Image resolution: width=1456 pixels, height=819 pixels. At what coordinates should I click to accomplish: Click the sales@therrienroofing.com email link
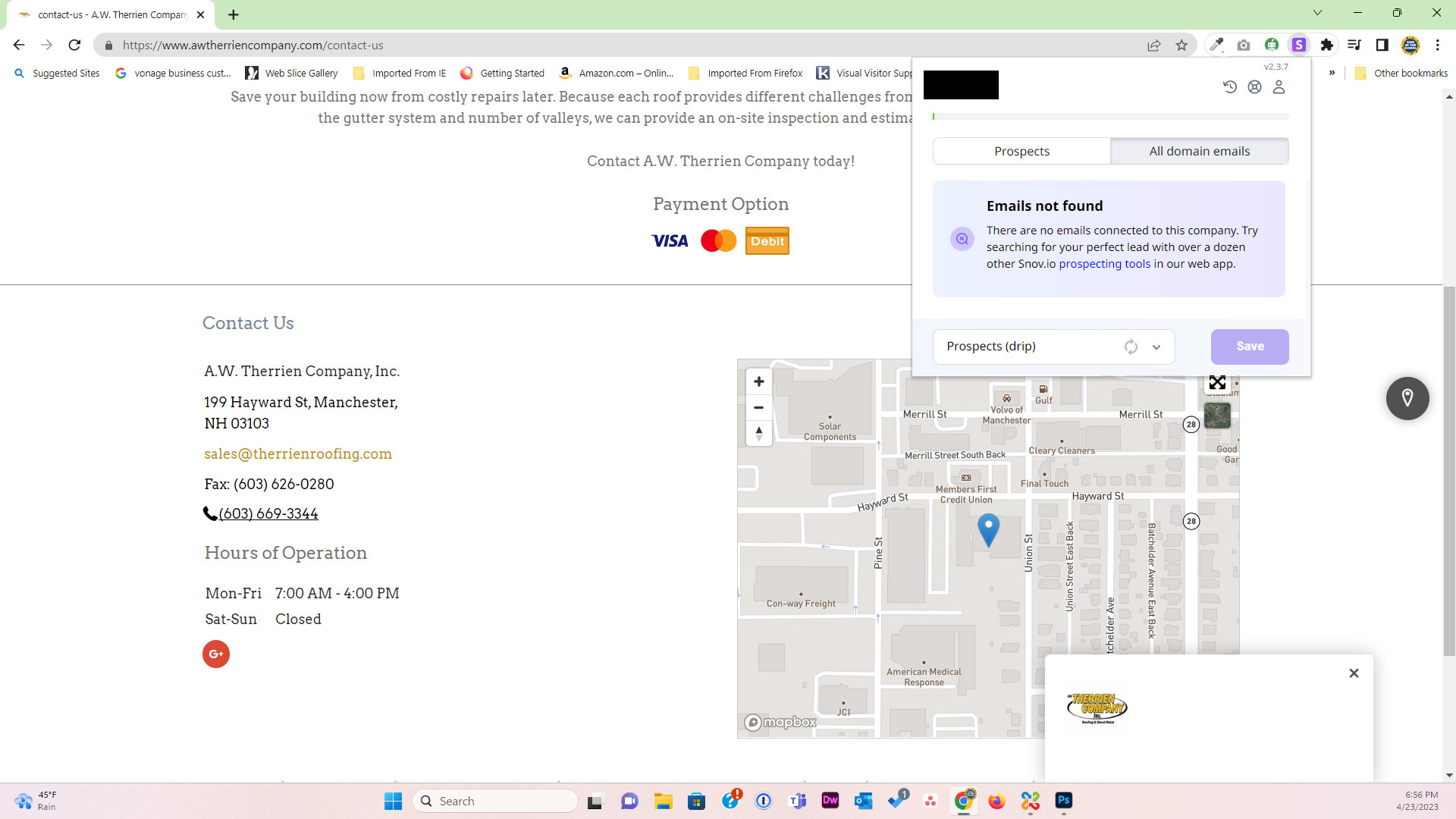click(x=298, y=453)
